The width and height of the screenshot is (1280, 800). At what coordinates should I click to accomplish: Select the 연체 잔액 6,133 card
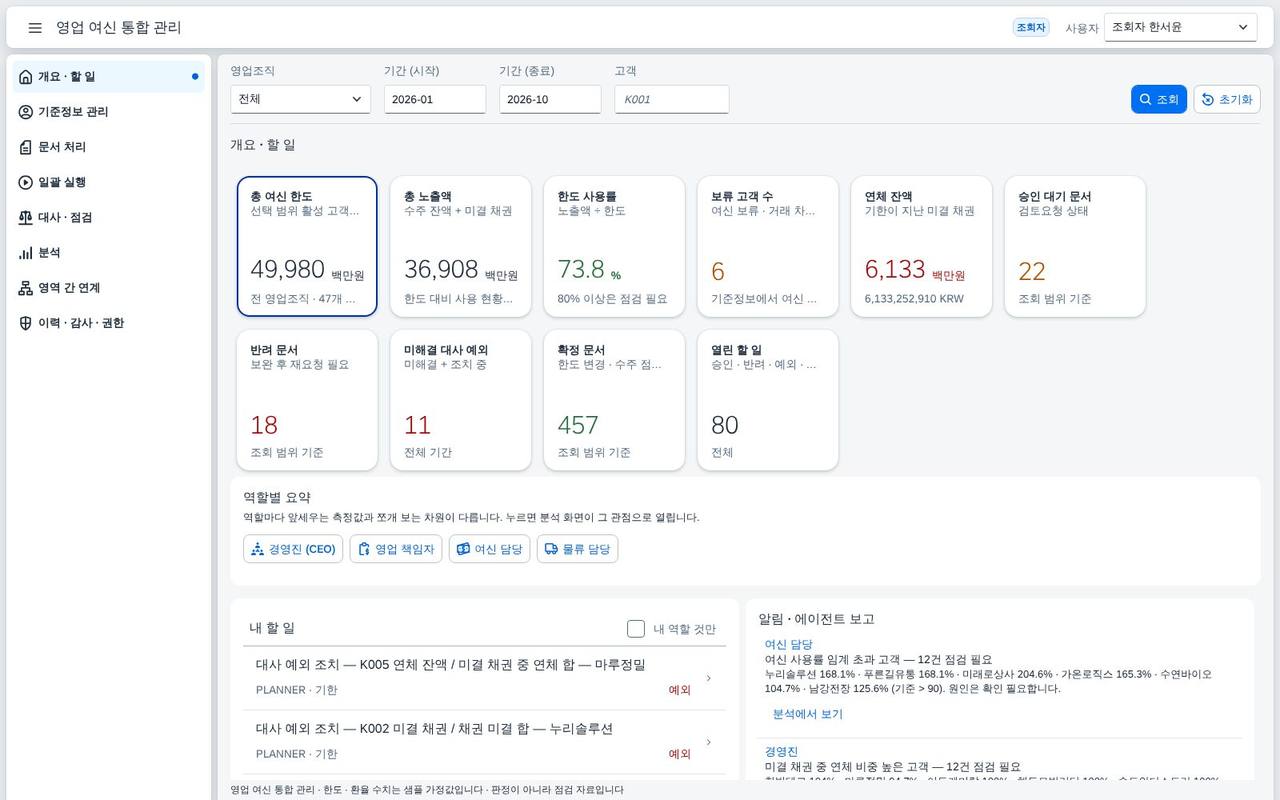(922, 247)
